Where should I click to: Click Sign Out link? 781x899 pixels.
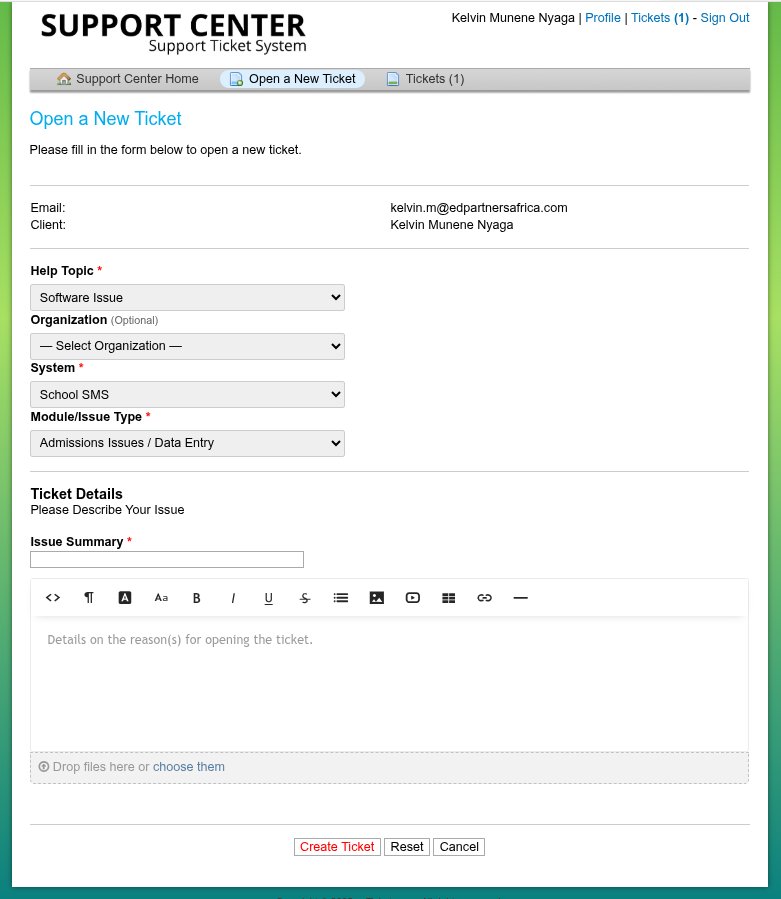point(725,18)
